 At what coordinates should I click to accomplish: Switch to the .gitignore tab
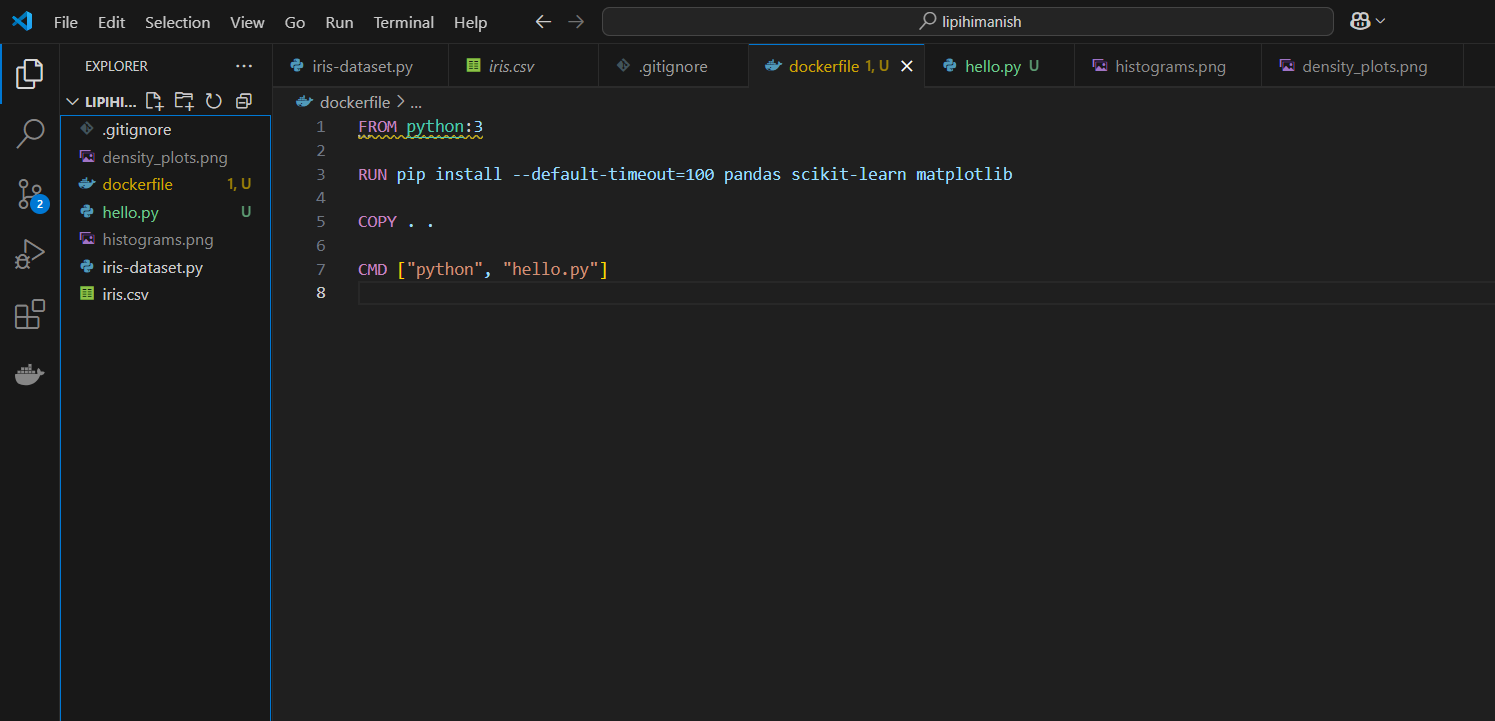(x=673, y=66)
